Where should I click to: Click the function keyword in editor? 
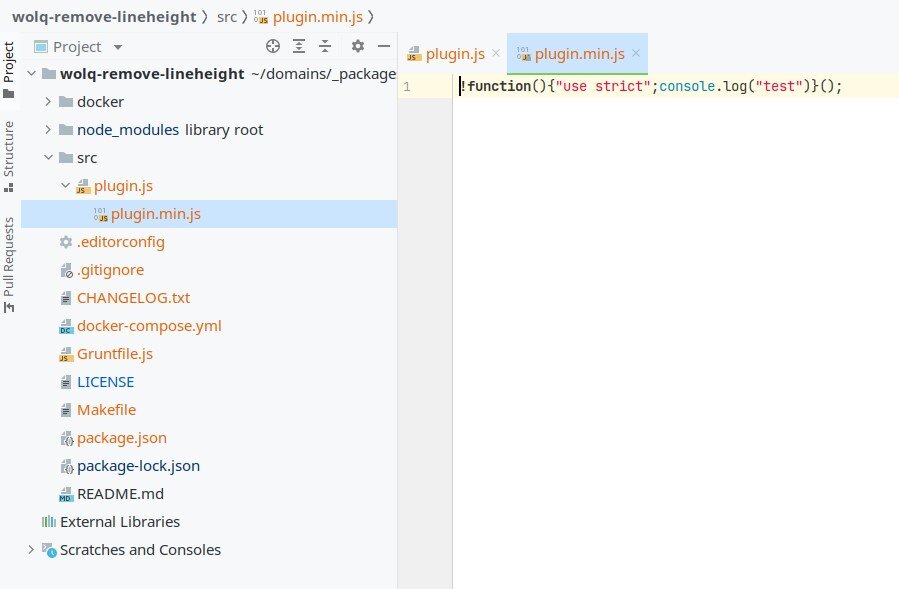499,86
